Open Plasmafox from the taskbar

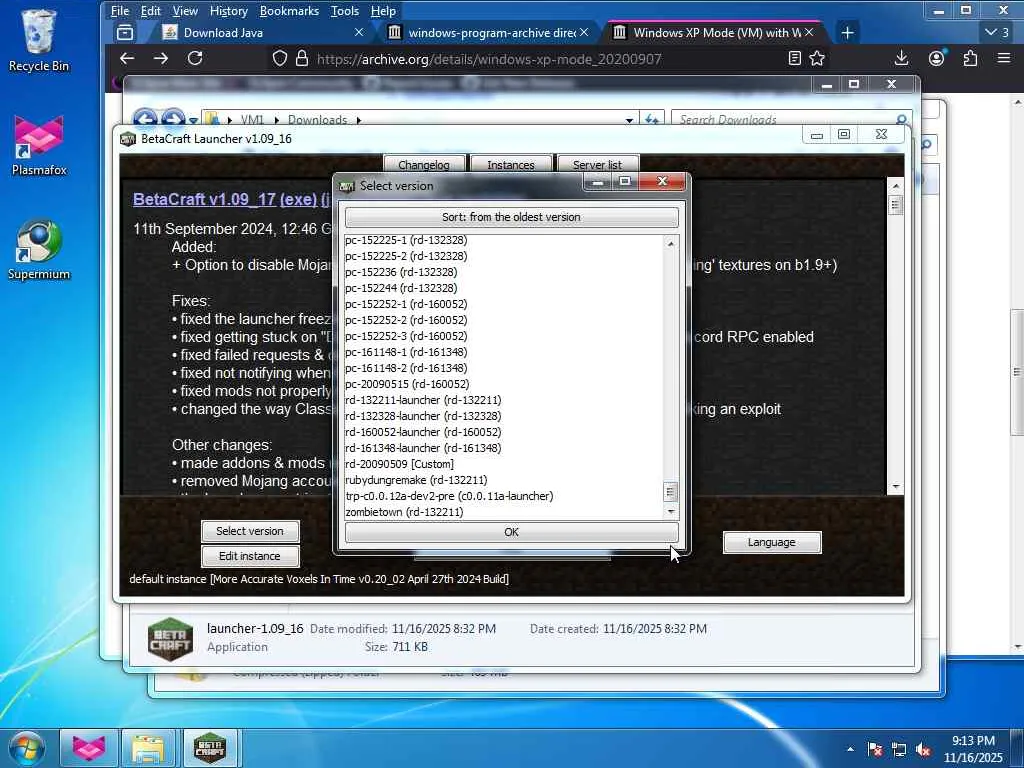88,748
